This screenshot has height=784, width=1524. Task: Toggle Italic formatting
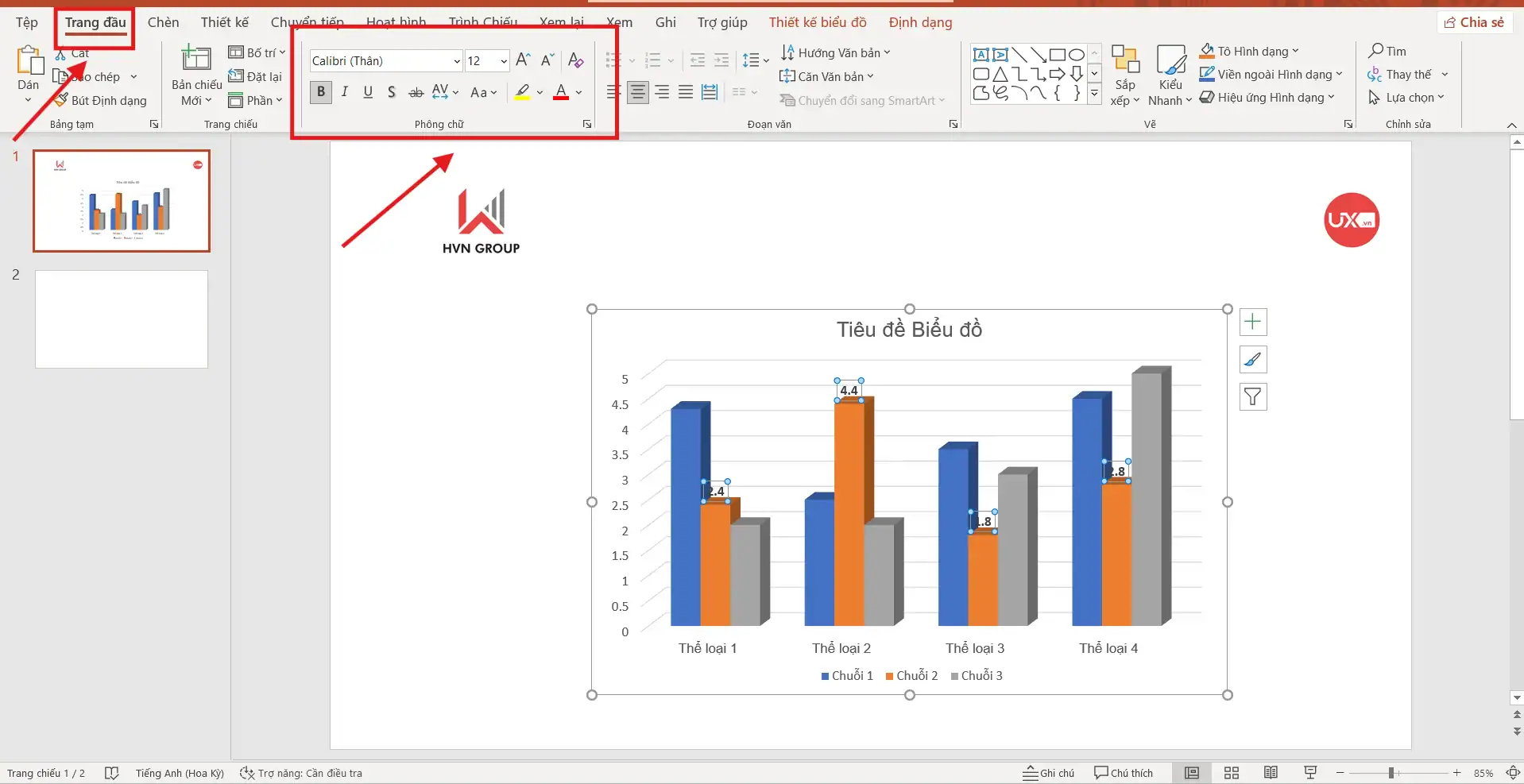point(345,92)
